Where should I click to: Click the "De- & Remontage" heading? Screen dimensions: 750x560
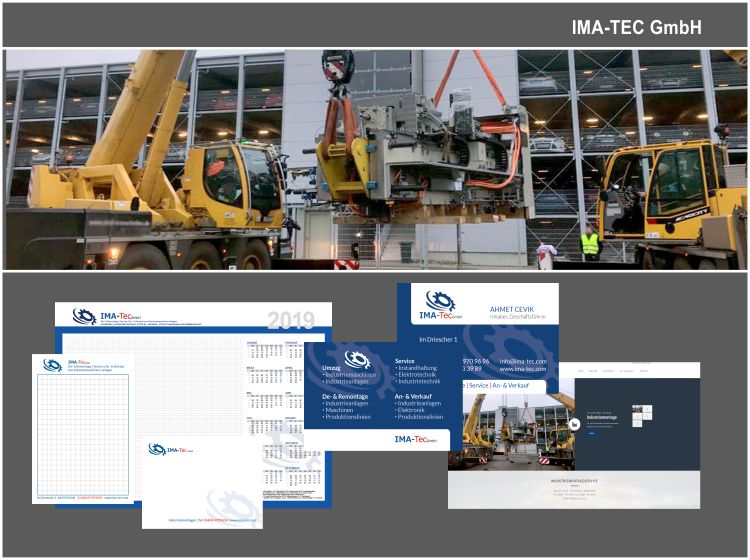point(345,396)
